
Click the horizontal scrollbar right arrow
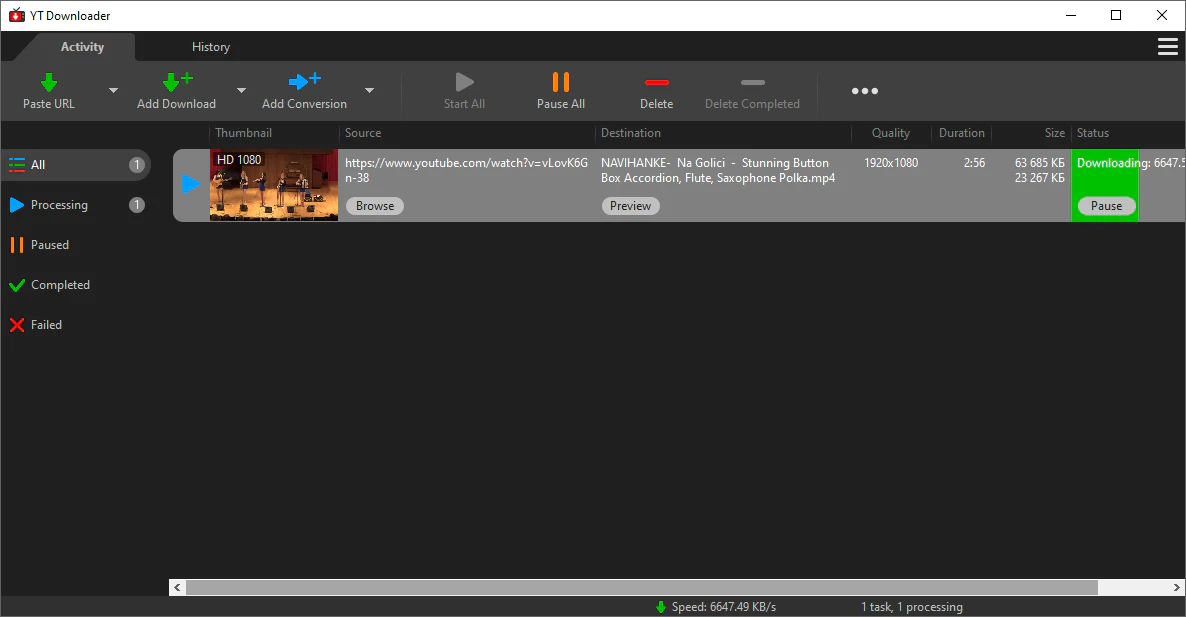pyautogui.click(x=1176, y=587)
